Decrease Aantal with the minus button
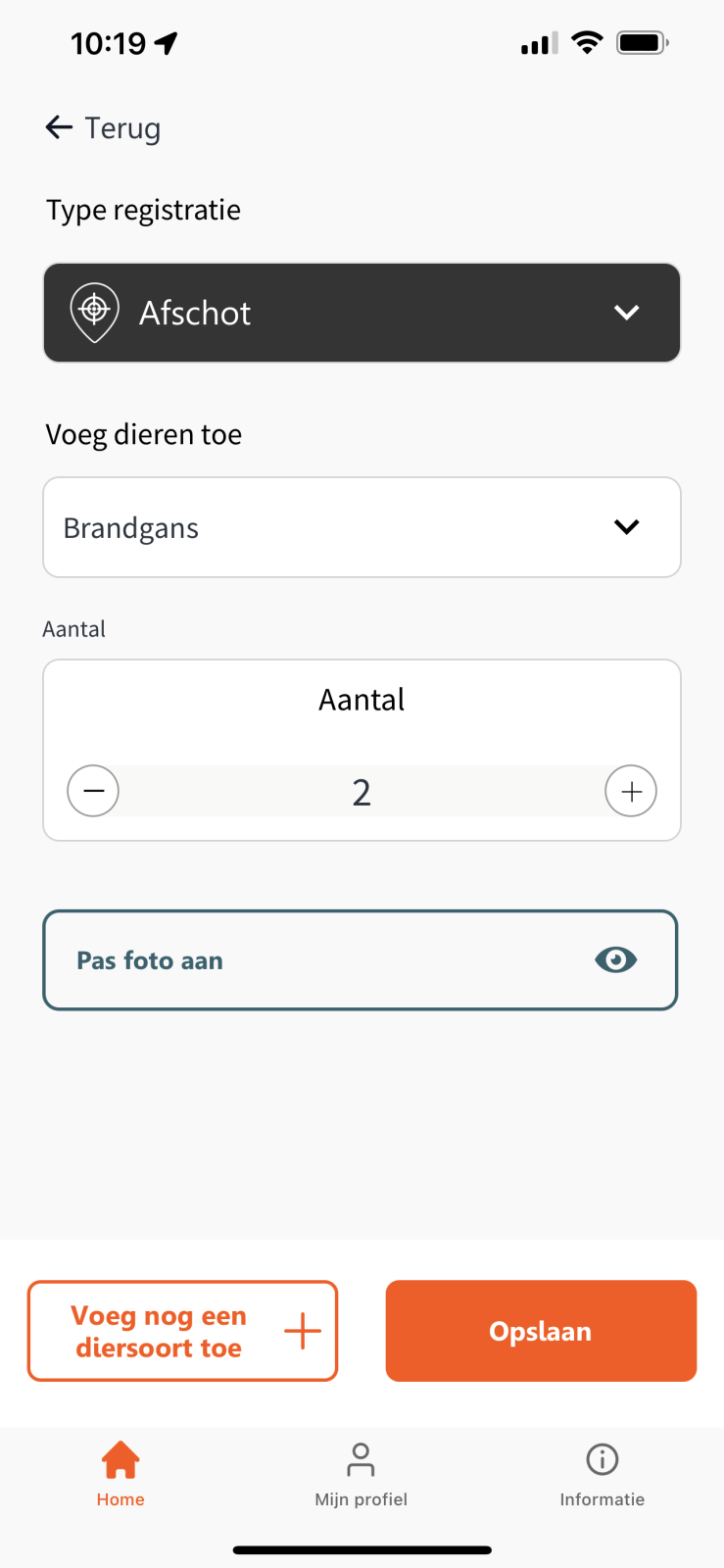Screen dimensions: 724x1568 pyautogui.click(x=93, y=791)
